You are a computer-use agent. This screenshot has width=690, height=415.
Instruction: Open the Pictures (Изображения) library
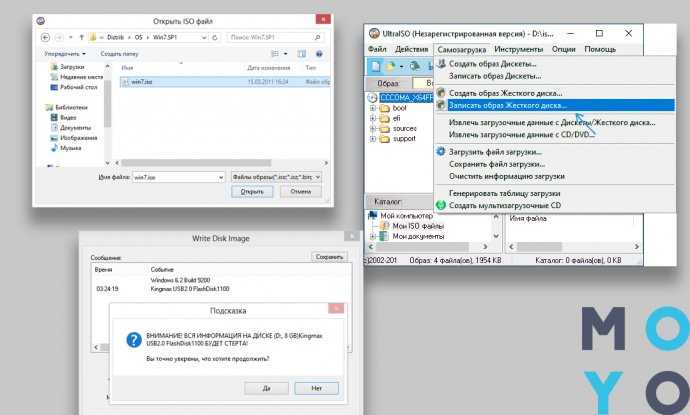tap(74, 138)
